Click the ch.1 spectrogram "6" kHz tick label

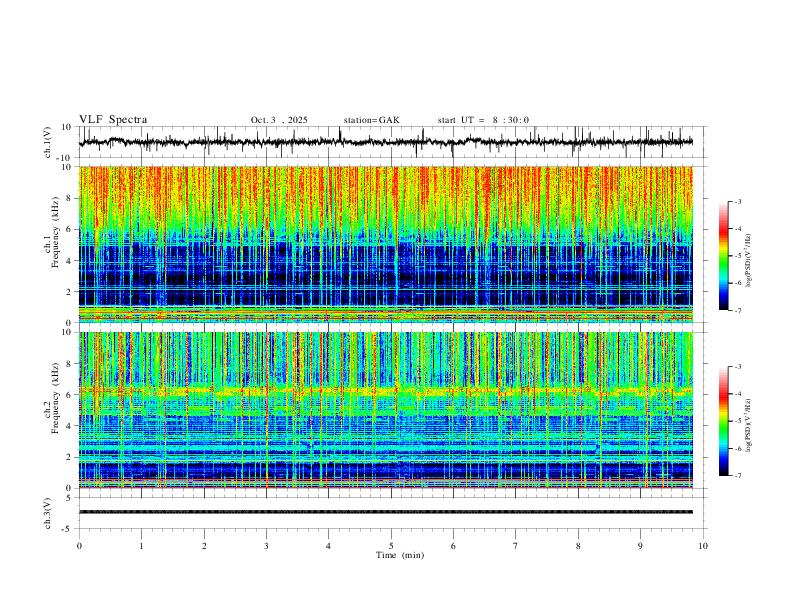(70, 230)
